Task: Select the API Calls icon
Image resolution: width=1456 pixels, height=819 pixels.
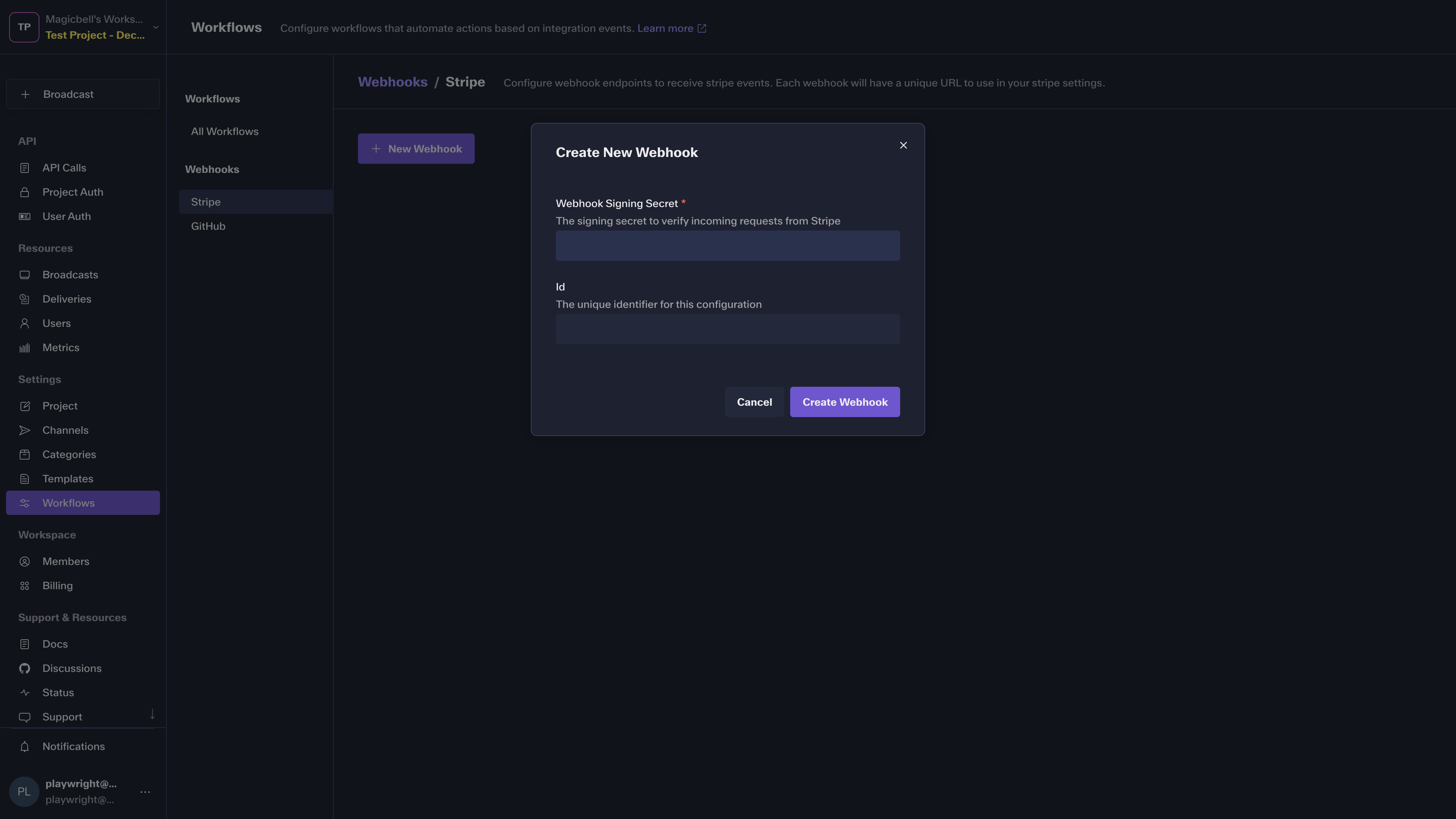Action: 25,167
